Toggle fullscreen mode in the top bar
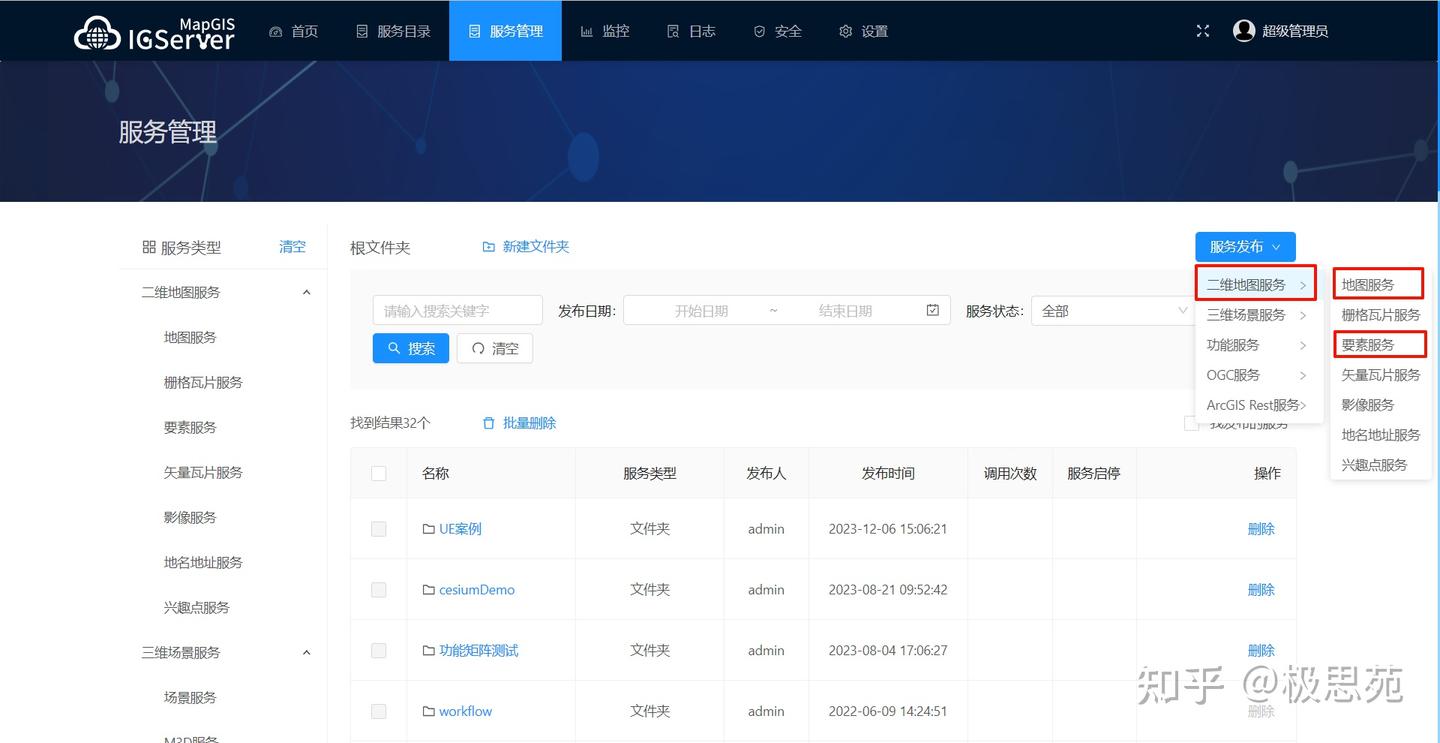Viewport: 1440px width, 743px height. (1202, 31)
